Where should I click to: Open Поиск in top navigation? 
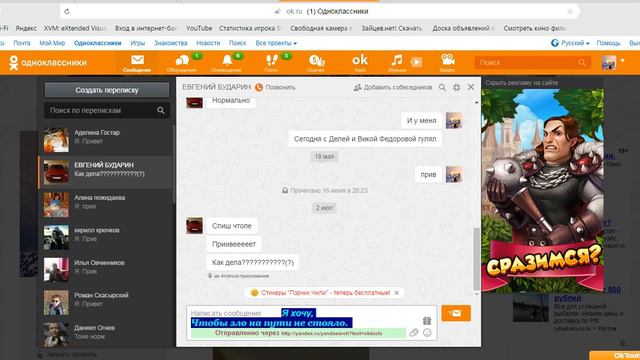tap(238, 43)
